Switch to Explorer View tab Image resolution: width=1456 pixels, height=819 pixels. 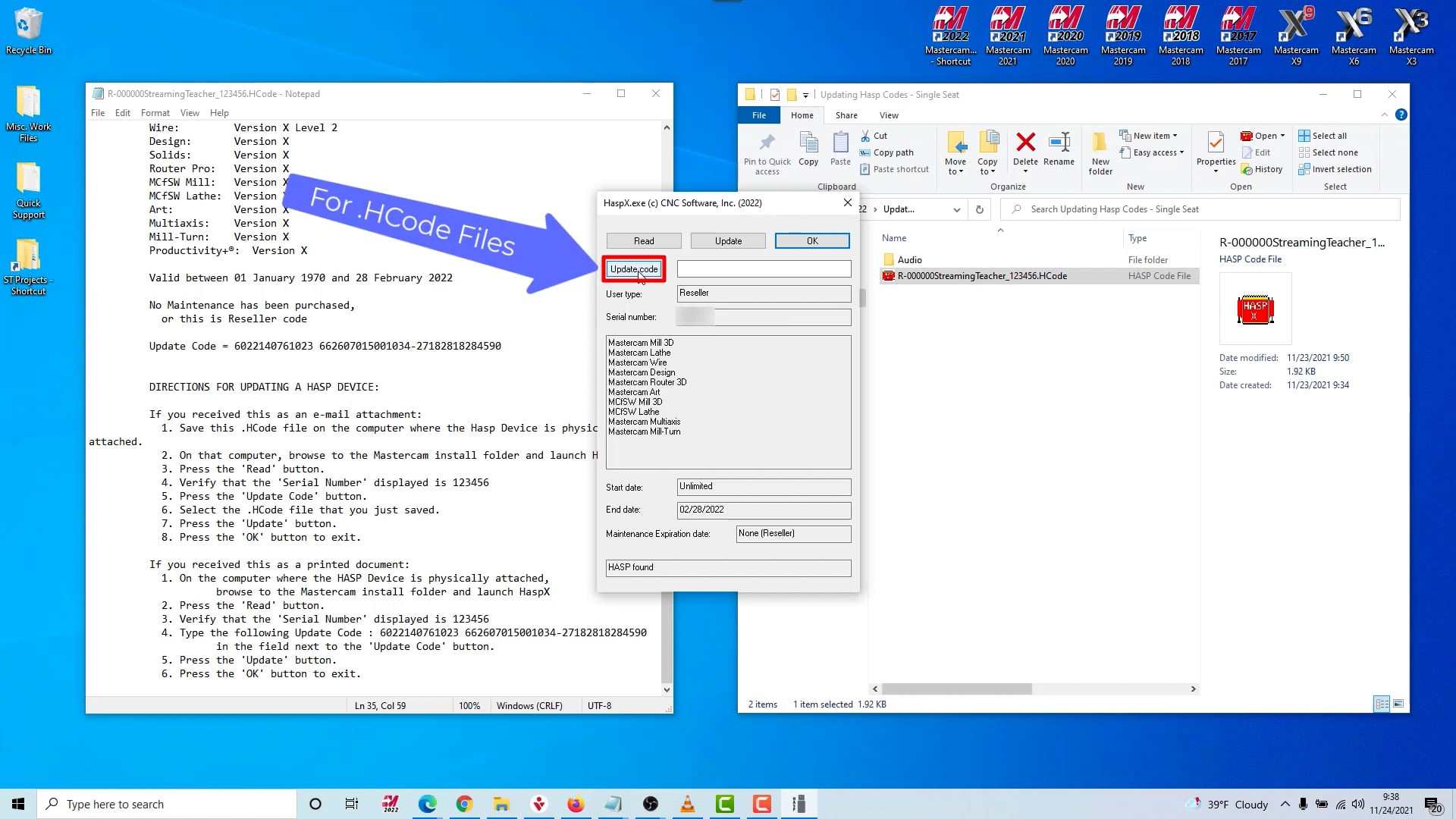pyautogui.click(x=889, y=115)
